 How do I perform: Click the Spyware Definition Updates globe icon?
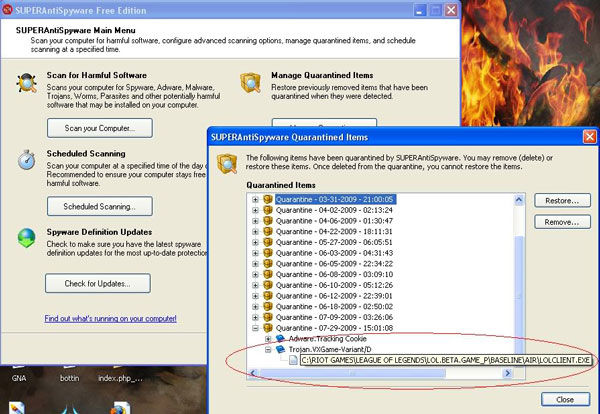point(26,238)
